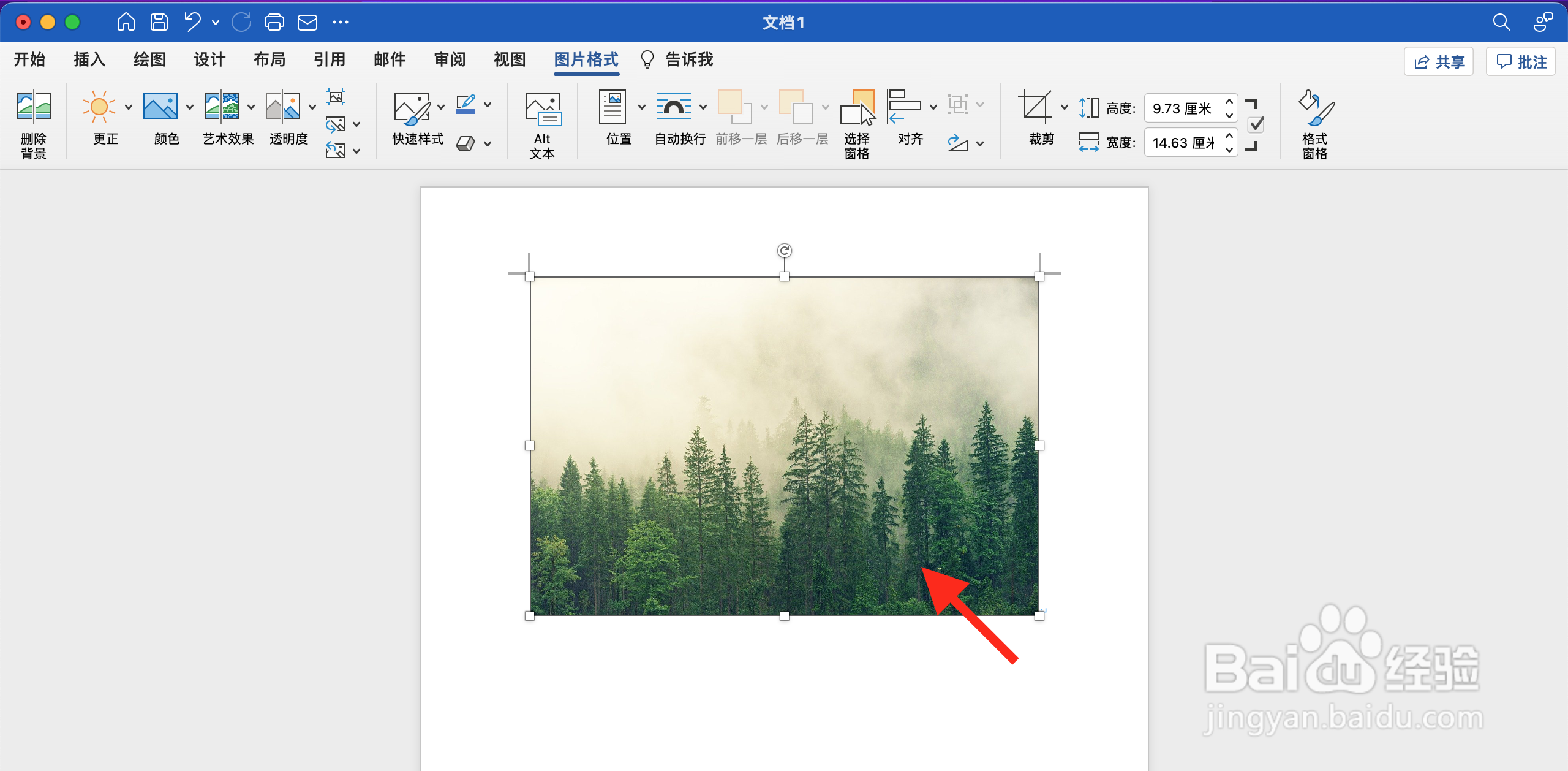Click the Align (对齐) icon
The image size is (1568, 771).
pyautogui.click(x=904, y=107)
